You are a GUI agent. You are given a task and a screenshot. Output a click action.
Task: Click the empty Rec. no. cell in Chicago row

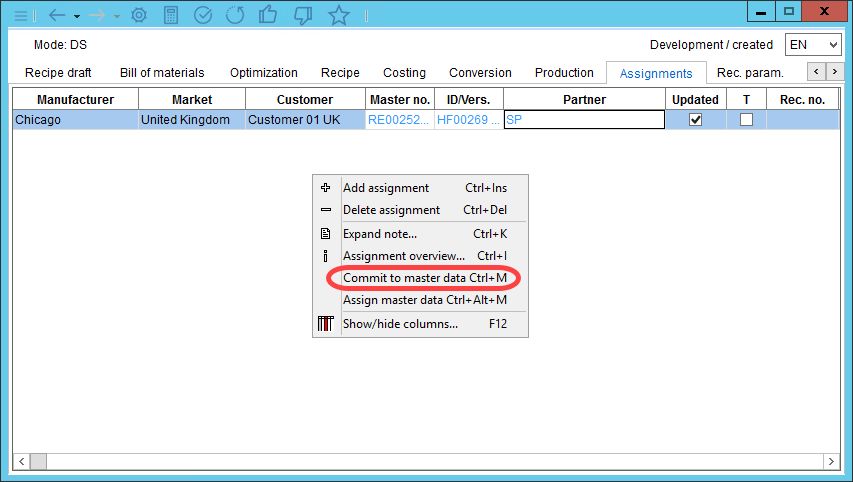[802, 120]
